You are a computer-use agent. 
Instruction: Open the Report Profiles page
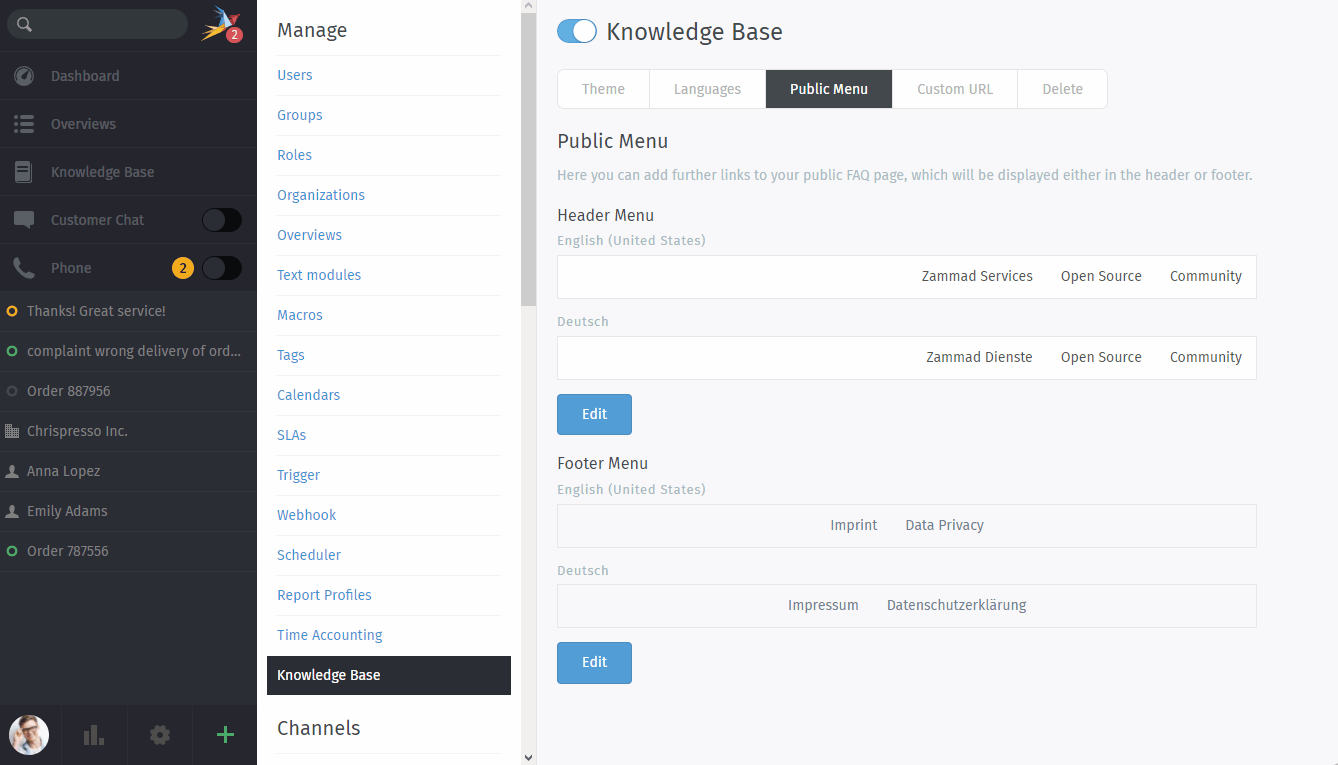[325, 595]
